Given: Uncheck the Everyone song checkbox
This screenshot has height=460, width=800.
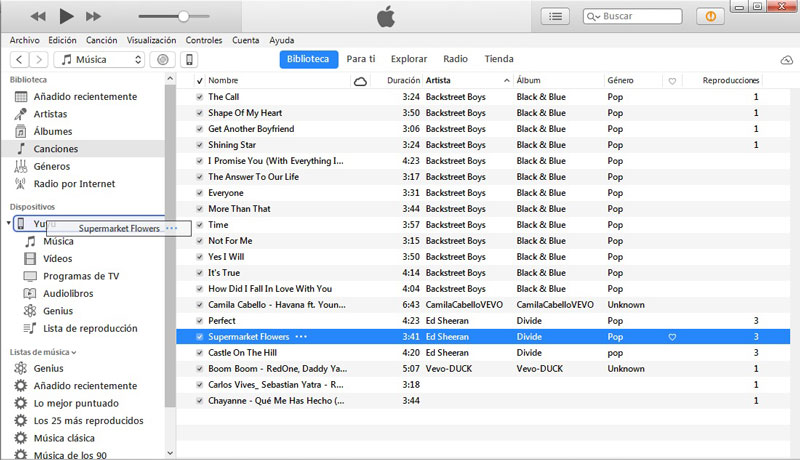Looking at the screenshot, I should [x=199, y=193].
